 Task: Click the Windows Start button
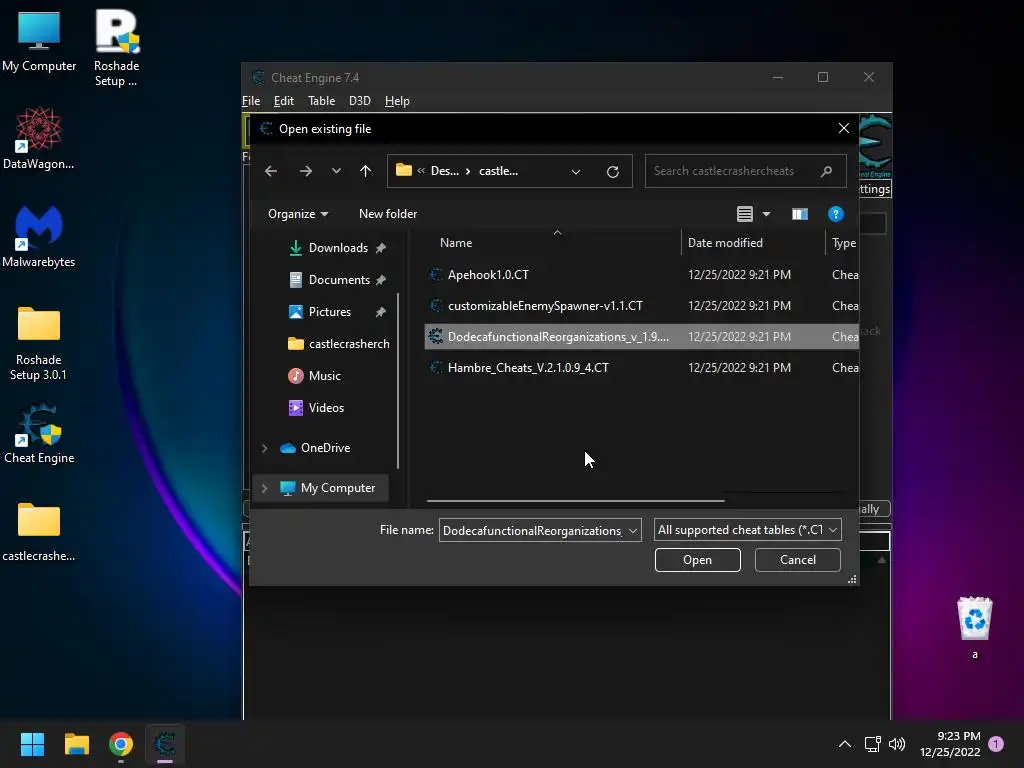(x=32, y=744)
